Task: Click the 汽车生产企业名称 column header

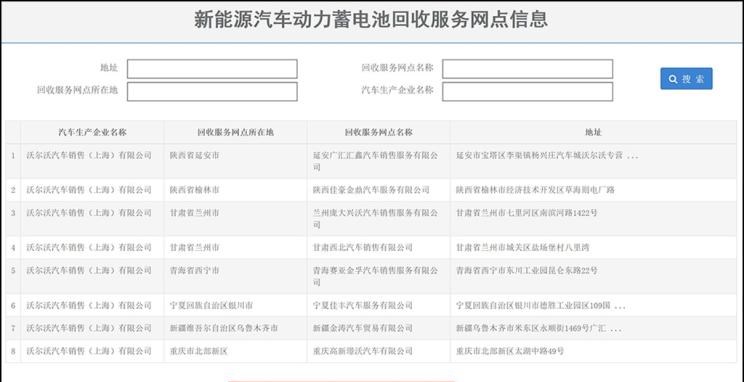Action: 93,132
